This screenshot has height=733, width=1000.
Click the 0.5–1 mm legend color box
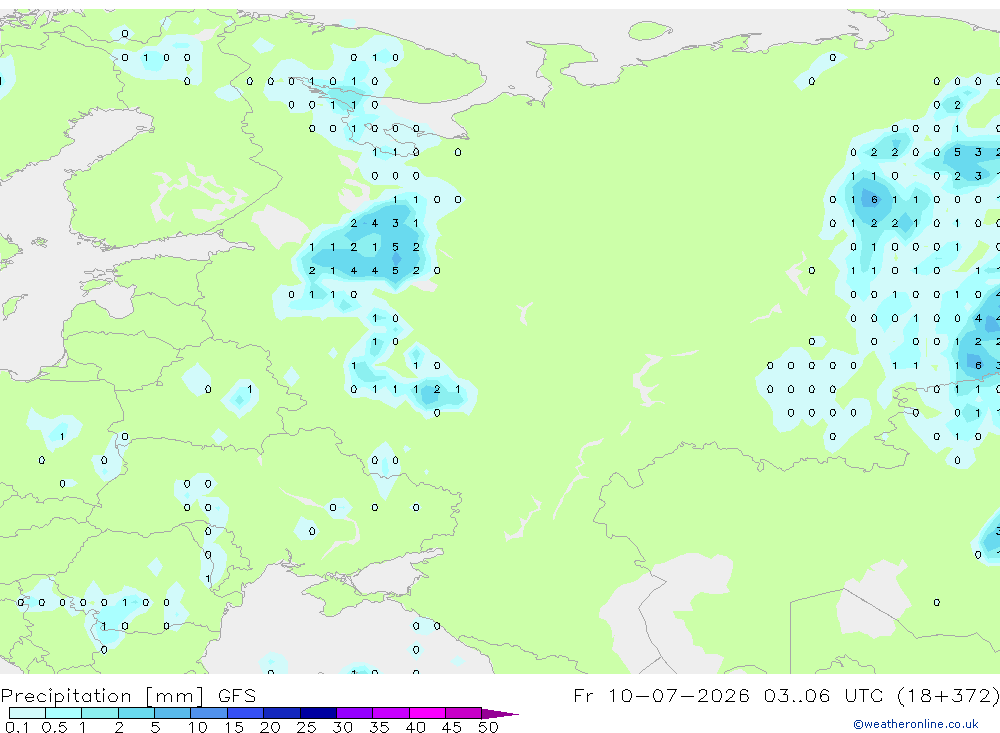tap(64, 713)
